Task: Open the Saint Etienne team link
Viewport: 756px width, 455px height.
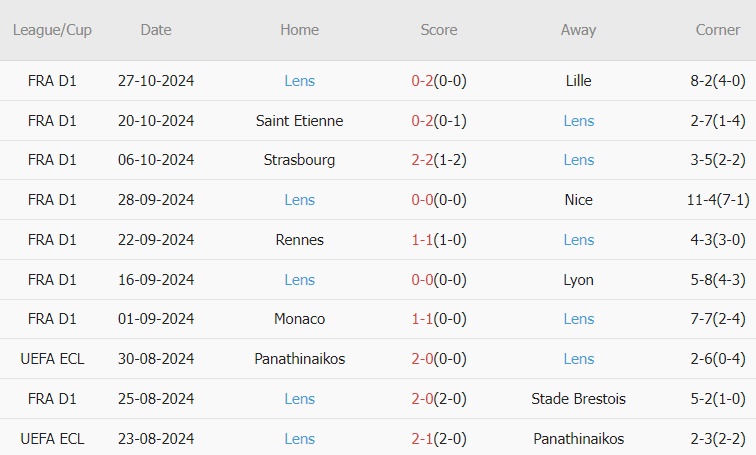Action: click(x=299, y=121)
